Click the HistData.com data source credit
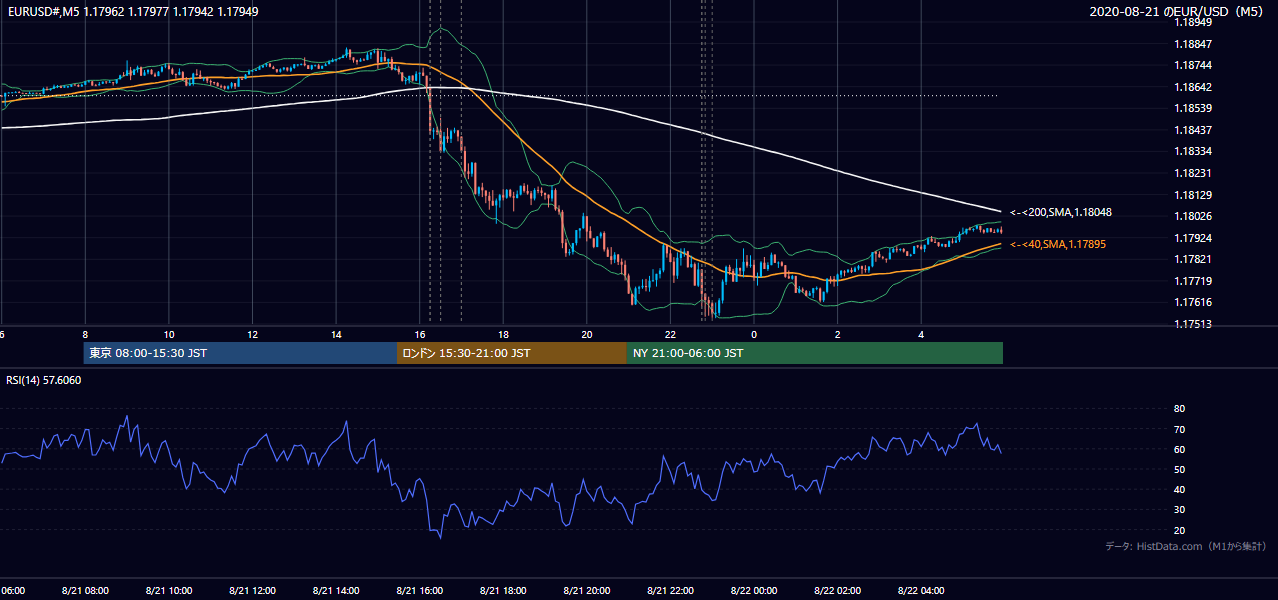The width and height of the screenshot is (1278, 600). [x=1186, y=546]
